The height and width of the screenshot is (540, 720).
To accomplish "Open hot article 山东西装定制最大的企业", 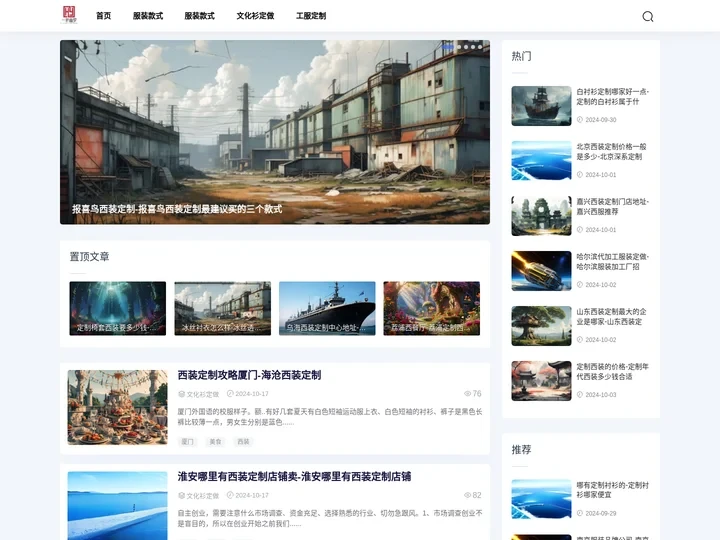I will (x=612, y=317).
